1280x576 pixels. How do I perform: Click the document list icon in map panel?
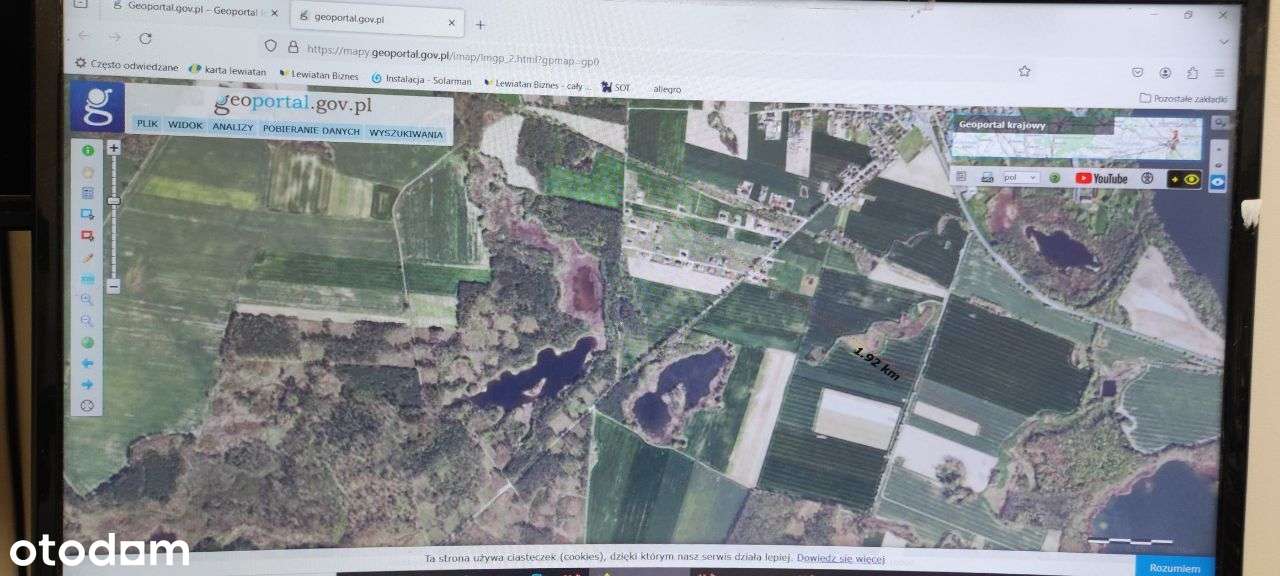click(x=961, y=176)
